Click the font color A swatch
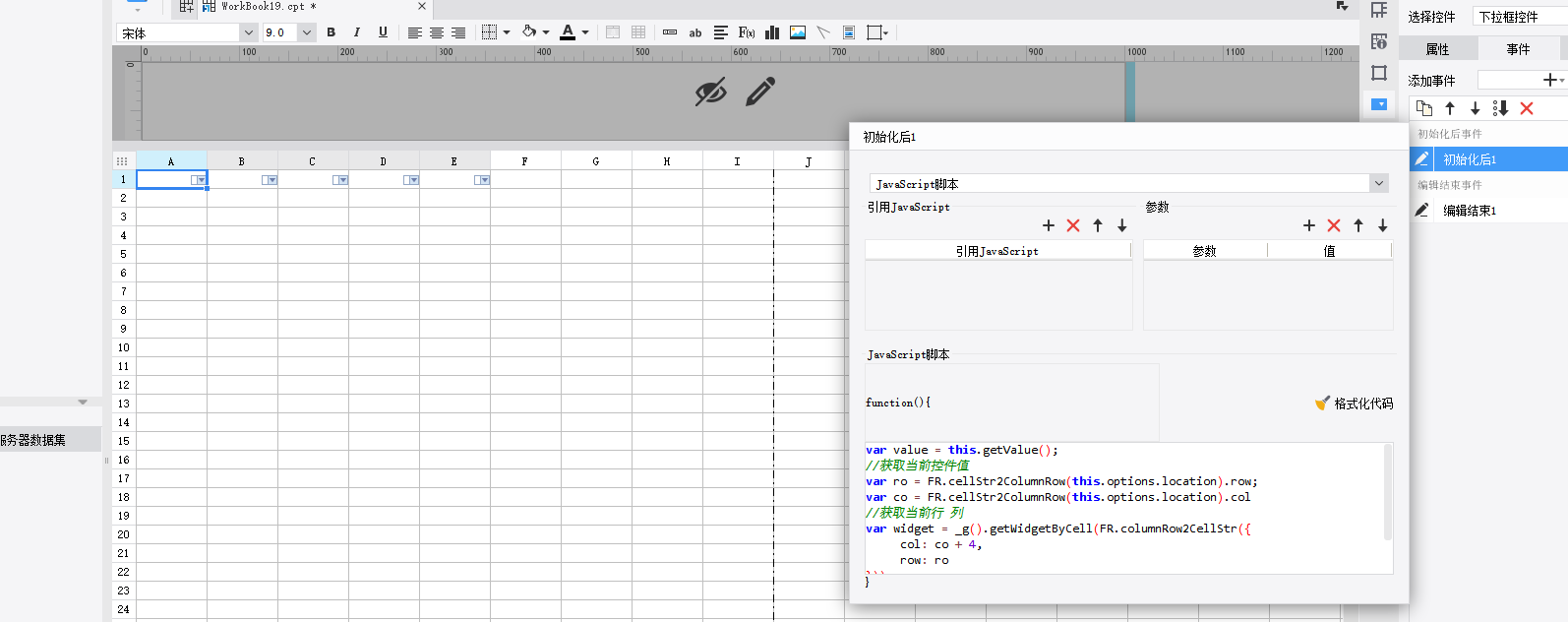The height and width of the screenshot is (622, 1568). pyautogui.click(x=568, y=32)
